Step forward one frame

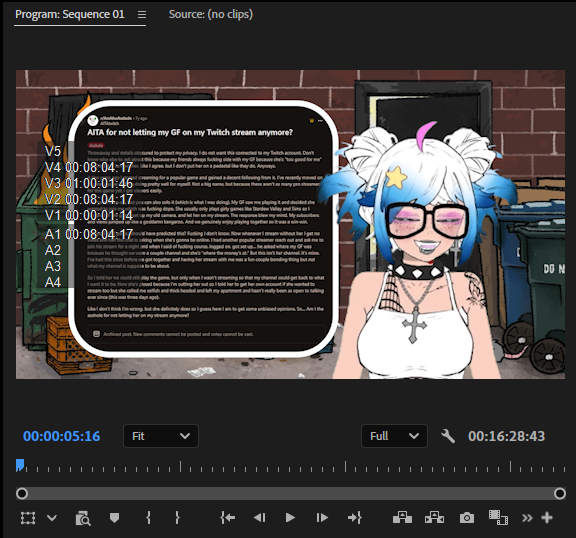[x=322, y=518]
